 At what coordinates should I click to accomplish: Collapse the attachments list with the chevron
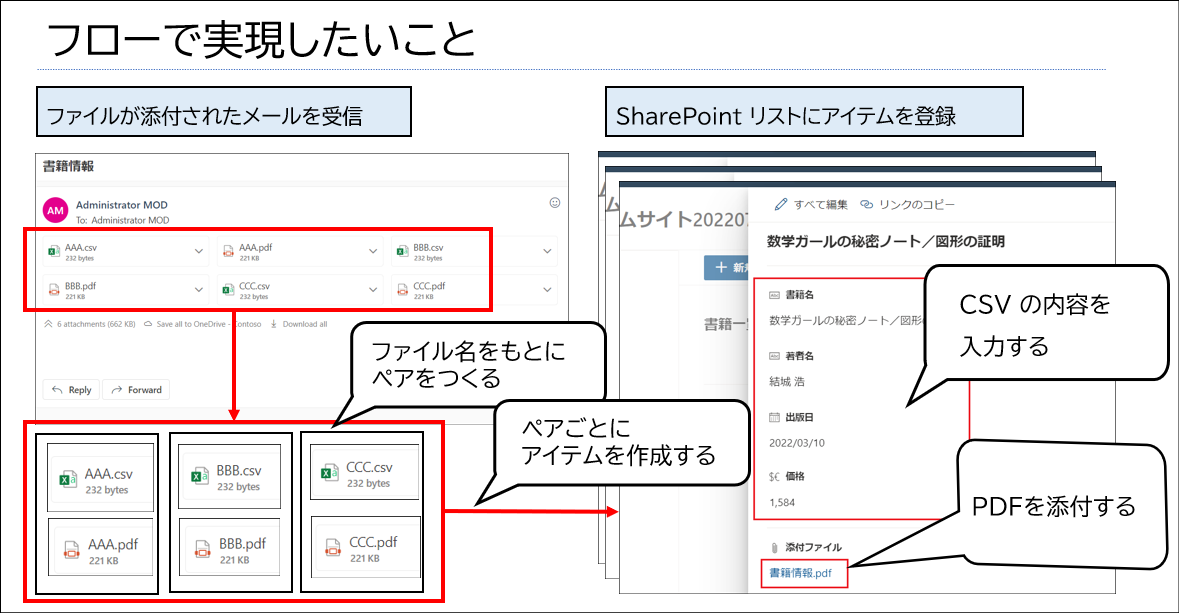pos(48,324)
